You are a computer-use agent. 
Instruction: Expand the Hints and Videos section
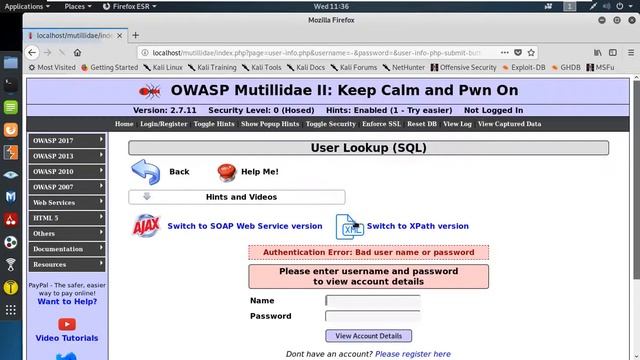237,197
